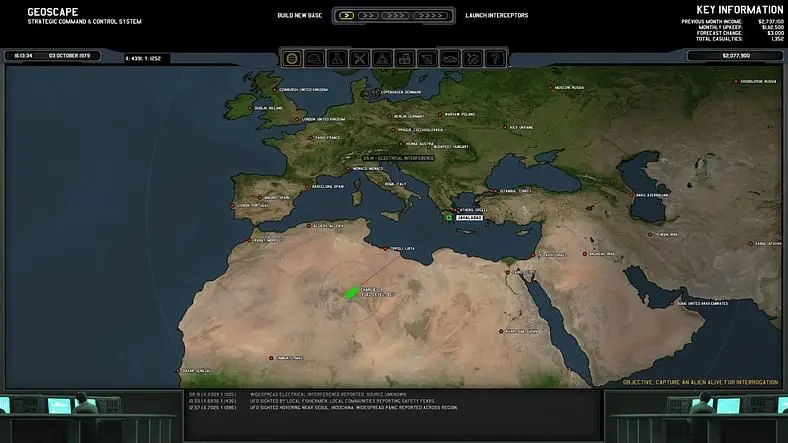
Task: Click the Monthly Upkeep line
Action: point(740,27)
